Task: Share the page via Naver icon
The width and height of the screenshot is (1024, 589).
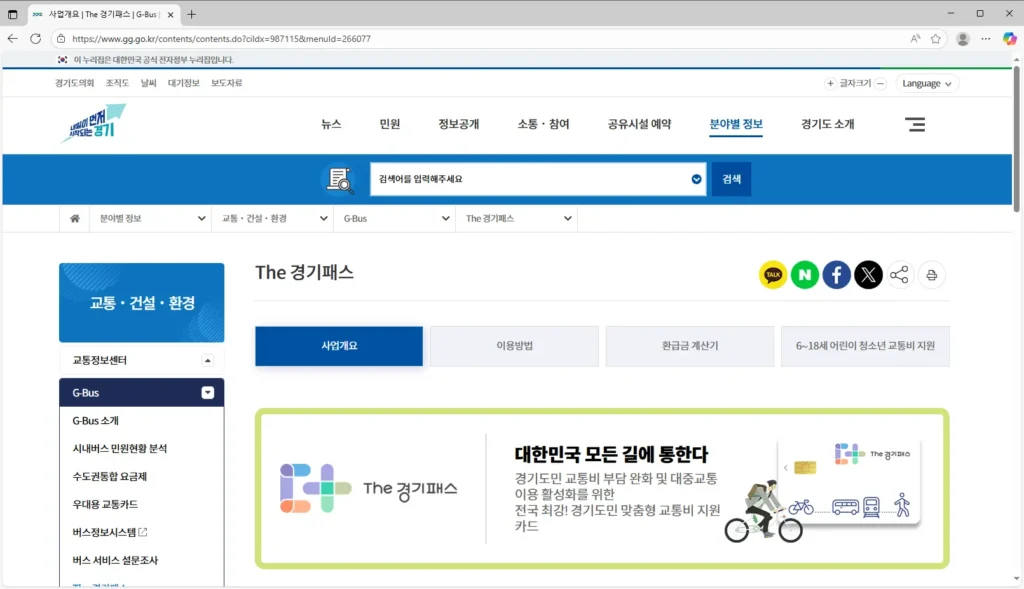Action: (x=804, y=274)
